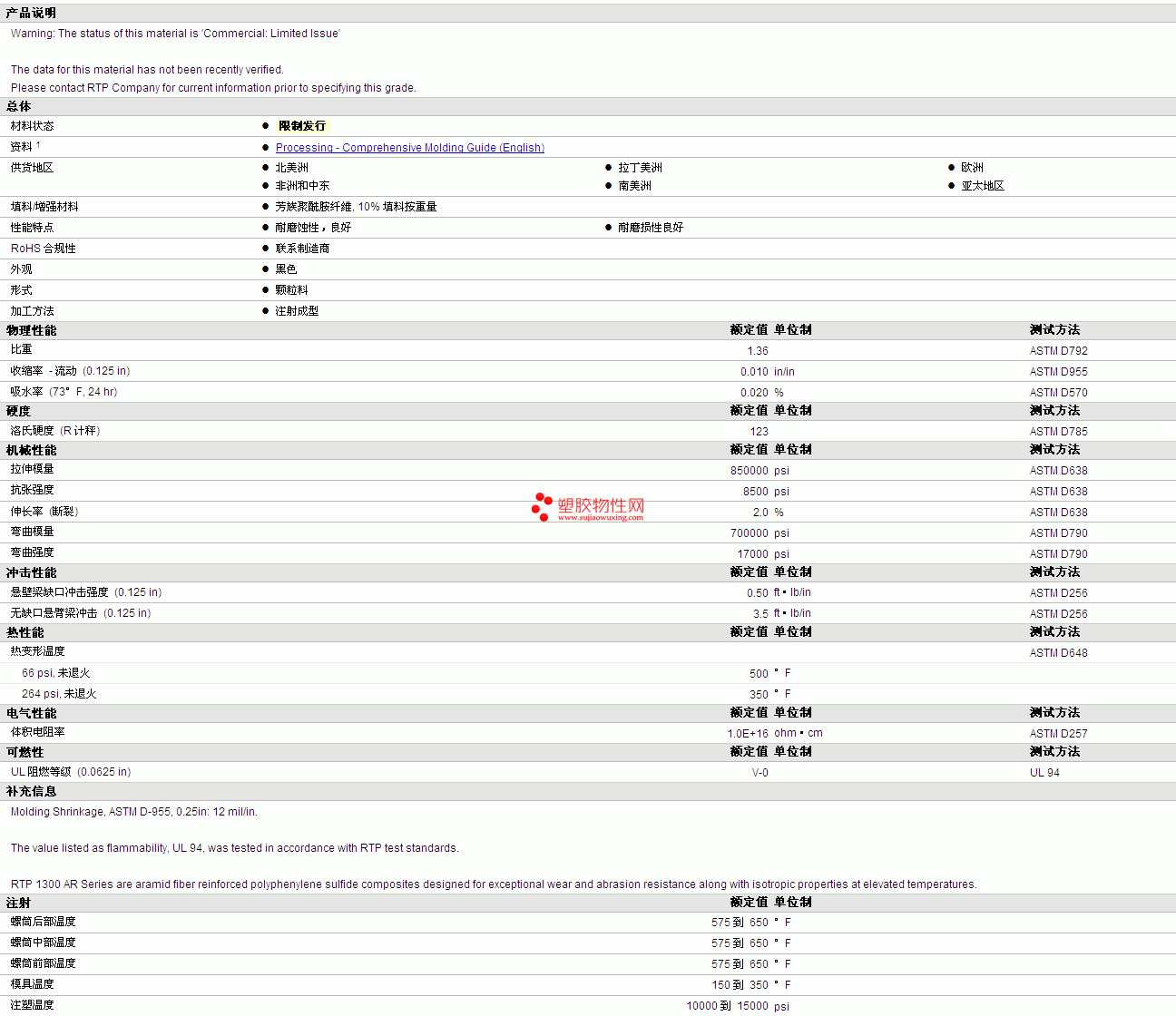Click the 注射成型 processing method entry
The height and width of the screenshot is (1016, 1176).
point(297,311)
